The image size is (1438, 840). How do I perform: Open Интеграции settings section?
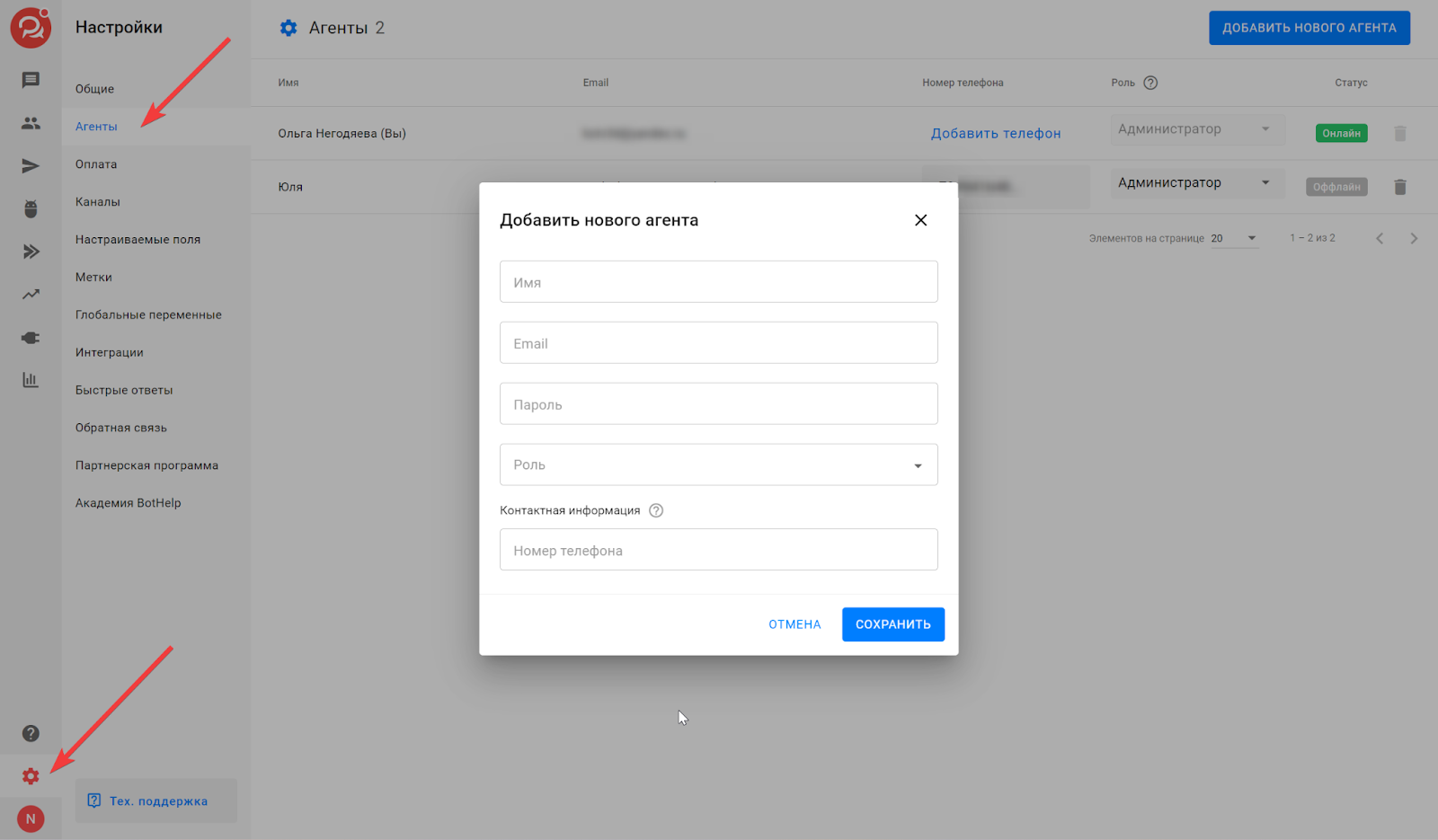(110, 353)
